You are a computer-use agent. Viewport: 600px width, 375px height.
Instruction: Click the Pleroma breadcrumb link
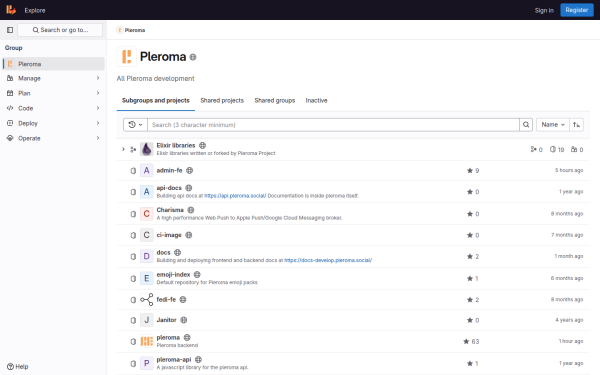pyautogui.click(x=135, y=30)
